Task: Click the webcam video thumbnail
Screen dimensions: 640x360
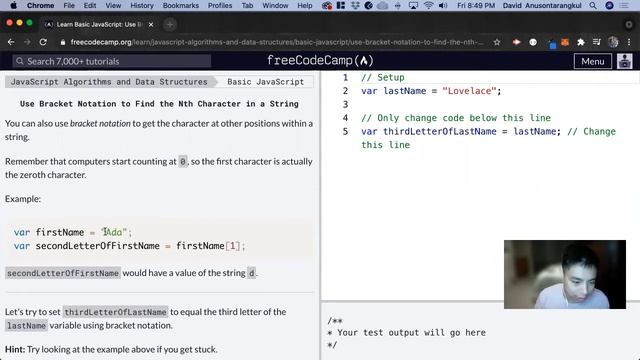Action: coord(564,274)
